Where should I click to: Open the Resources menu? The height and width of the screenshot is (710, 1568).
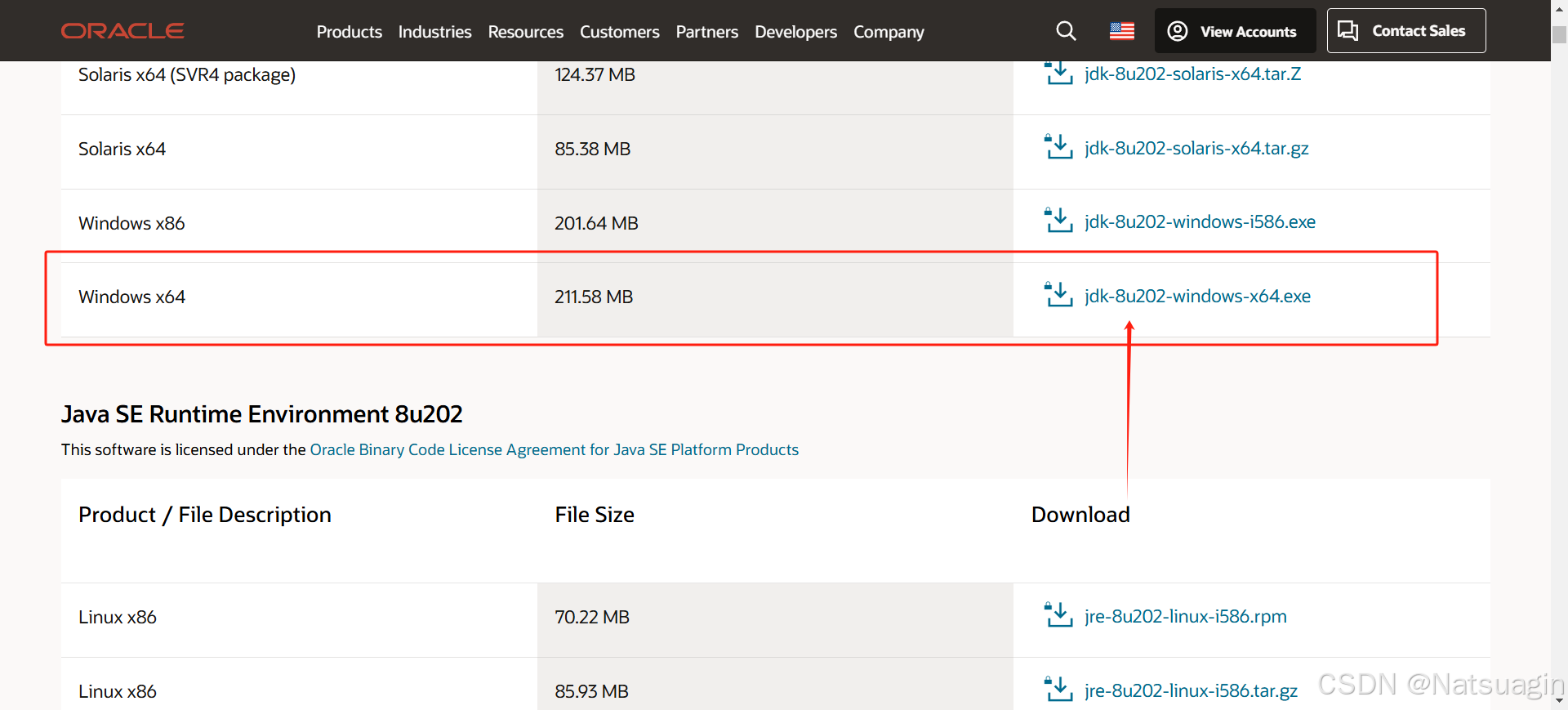(525, 32)
